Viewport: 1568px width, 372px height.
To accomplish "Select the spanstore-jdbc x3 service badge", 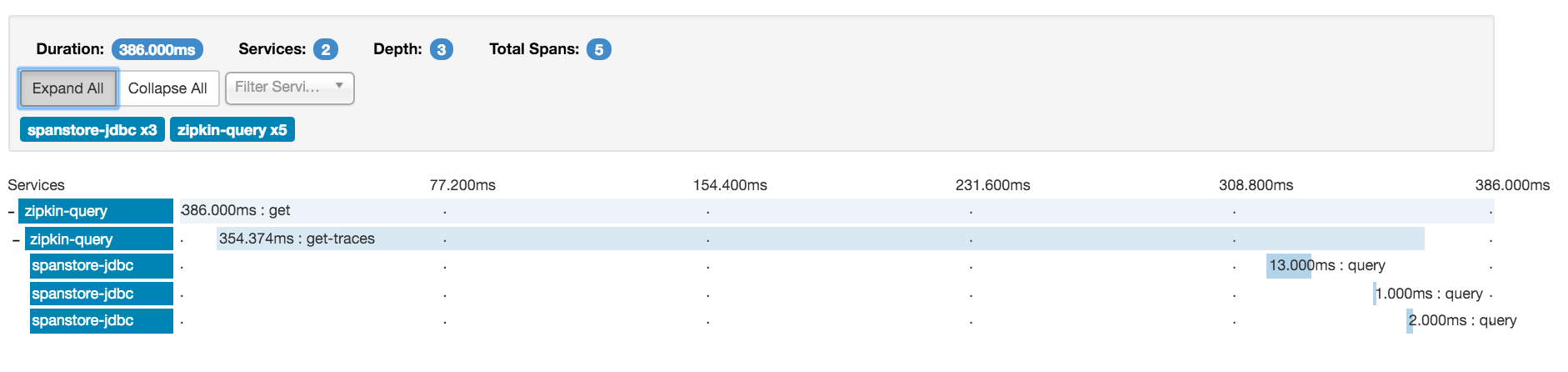I will [x=92, y=130].
